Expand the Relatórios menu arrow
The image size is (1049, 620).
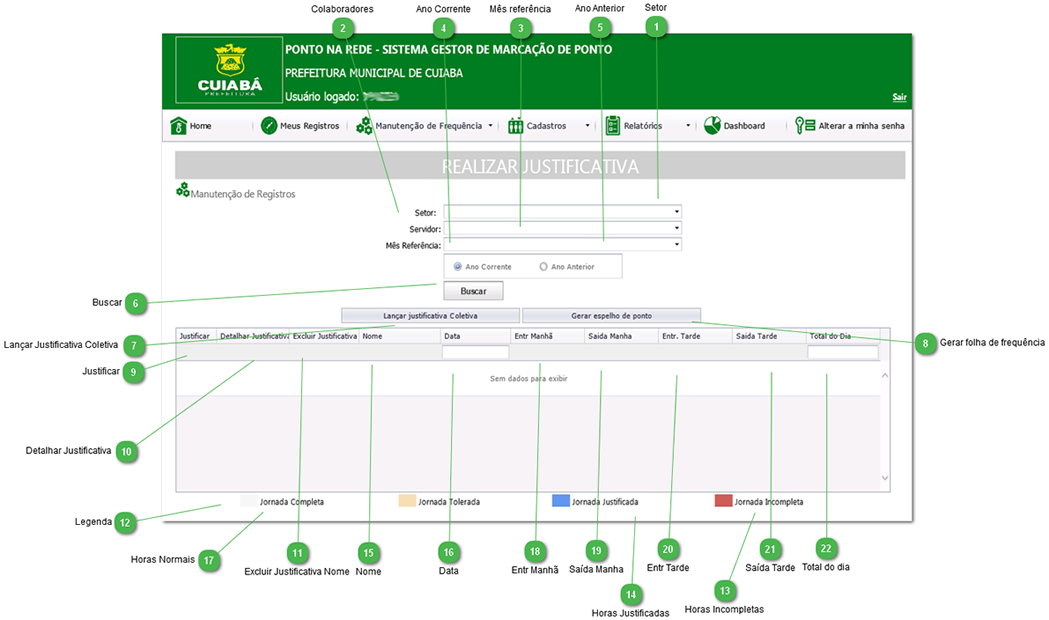(x=688, y=126)
